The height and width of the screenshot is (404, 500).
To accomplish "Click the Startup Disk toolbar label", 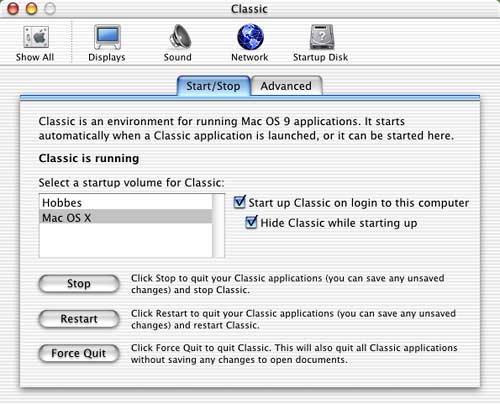I will pos(320,57).
